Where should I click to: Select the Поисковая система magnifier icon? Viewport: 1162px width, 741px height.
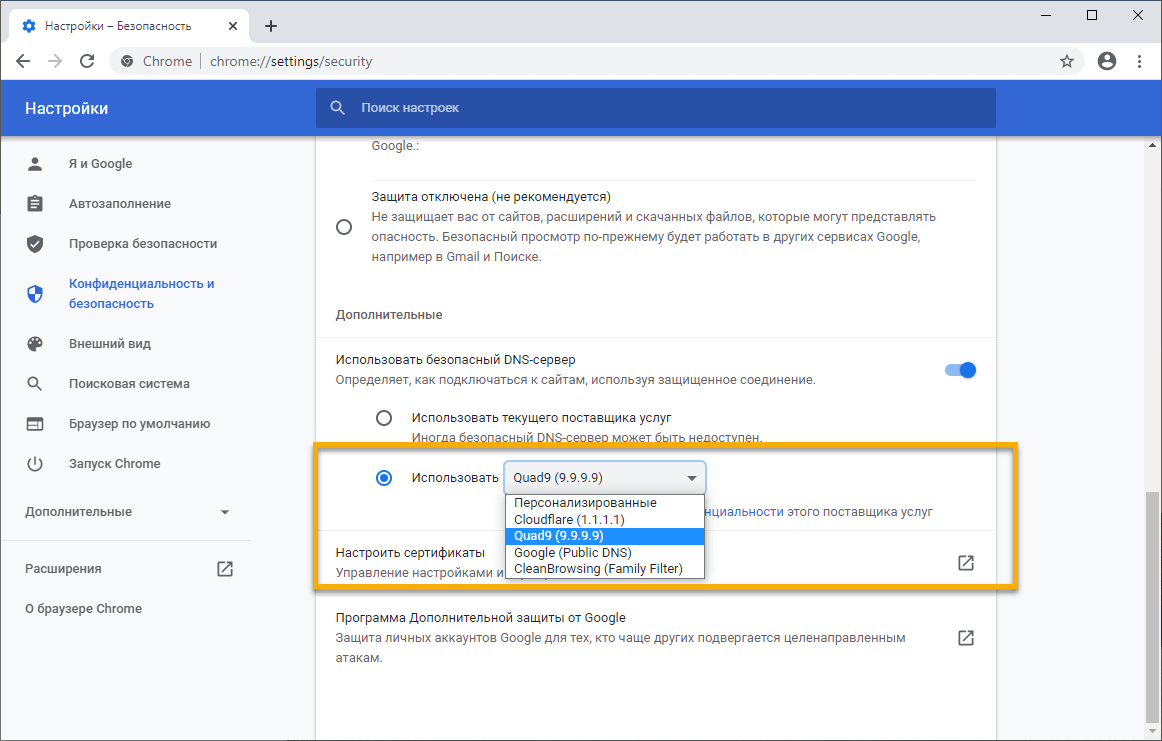coord(36,383)
